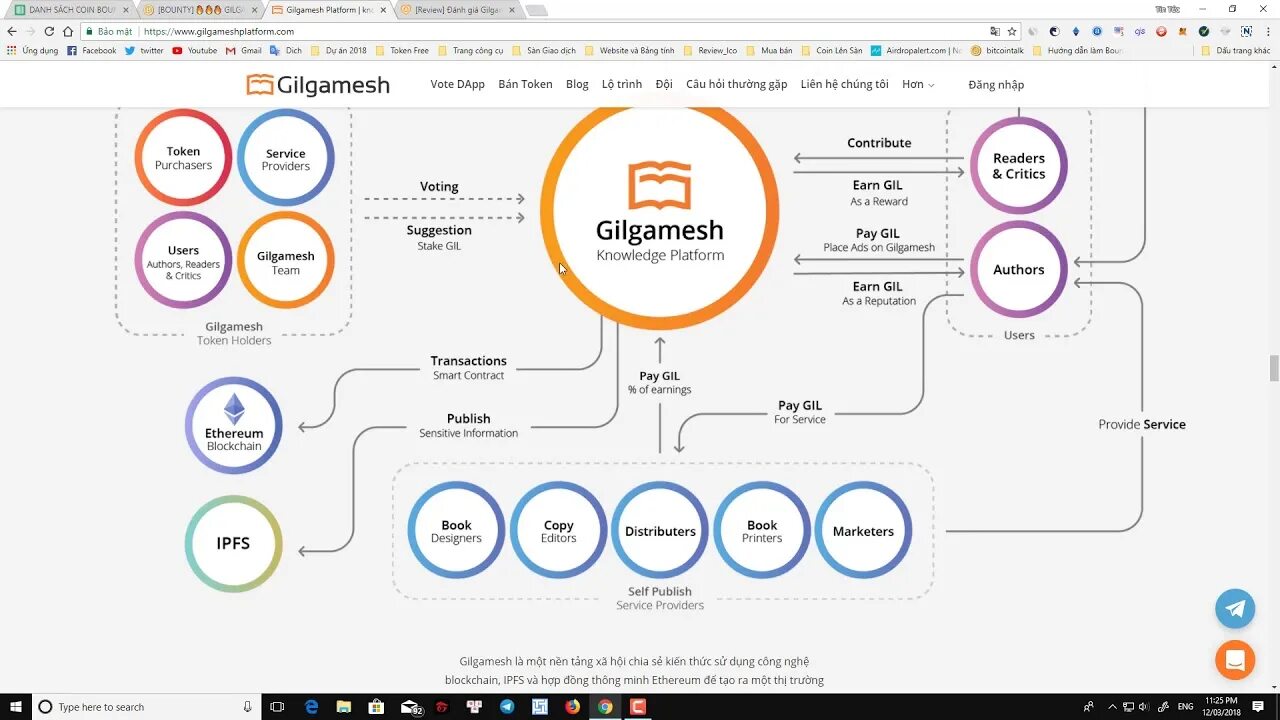The width and height of the screenshot is (1280, 720).
Task: Reload the current page
Action: 49,31
